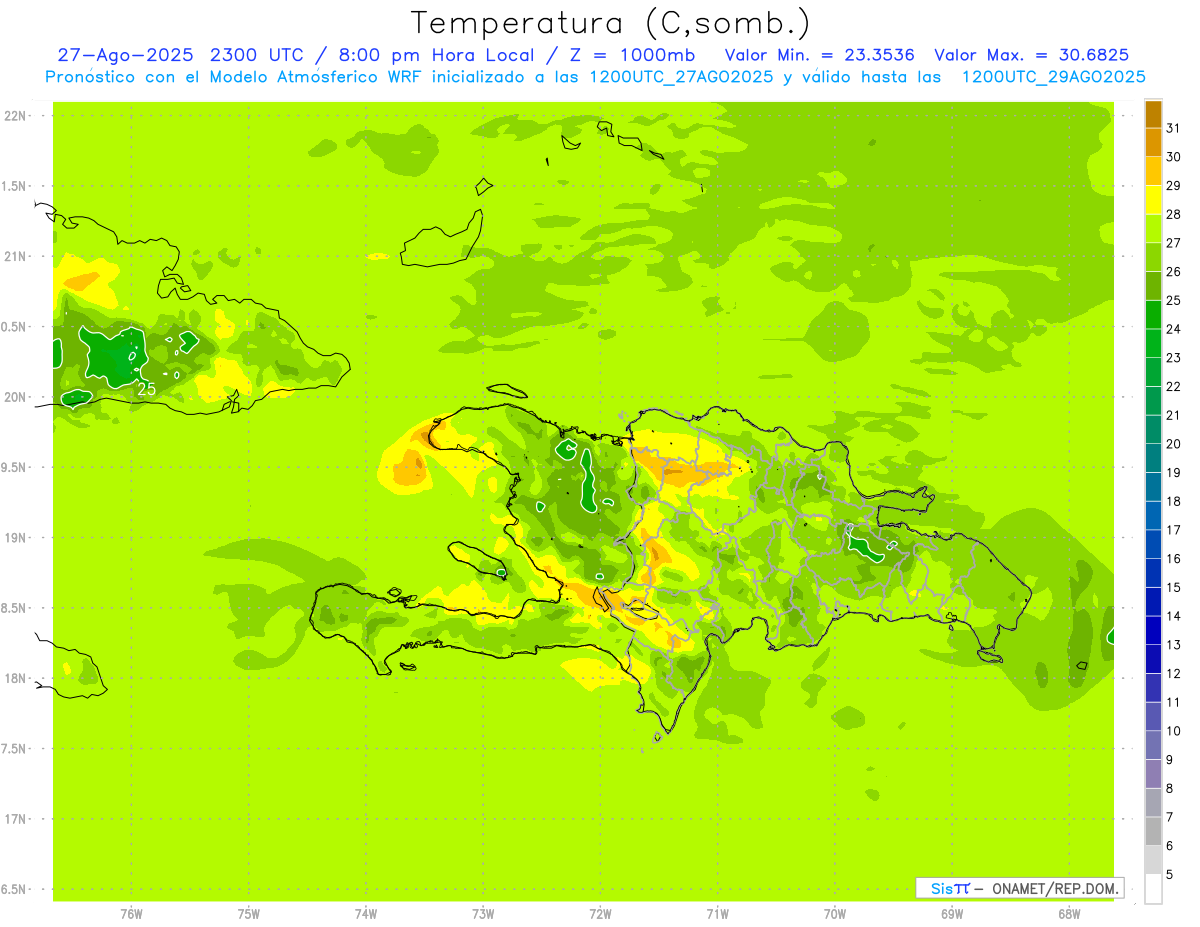The width and height of the screenshot is (1200, 927).
Task: Click the '70W' longitude label
Action: (x=834, y=912)
